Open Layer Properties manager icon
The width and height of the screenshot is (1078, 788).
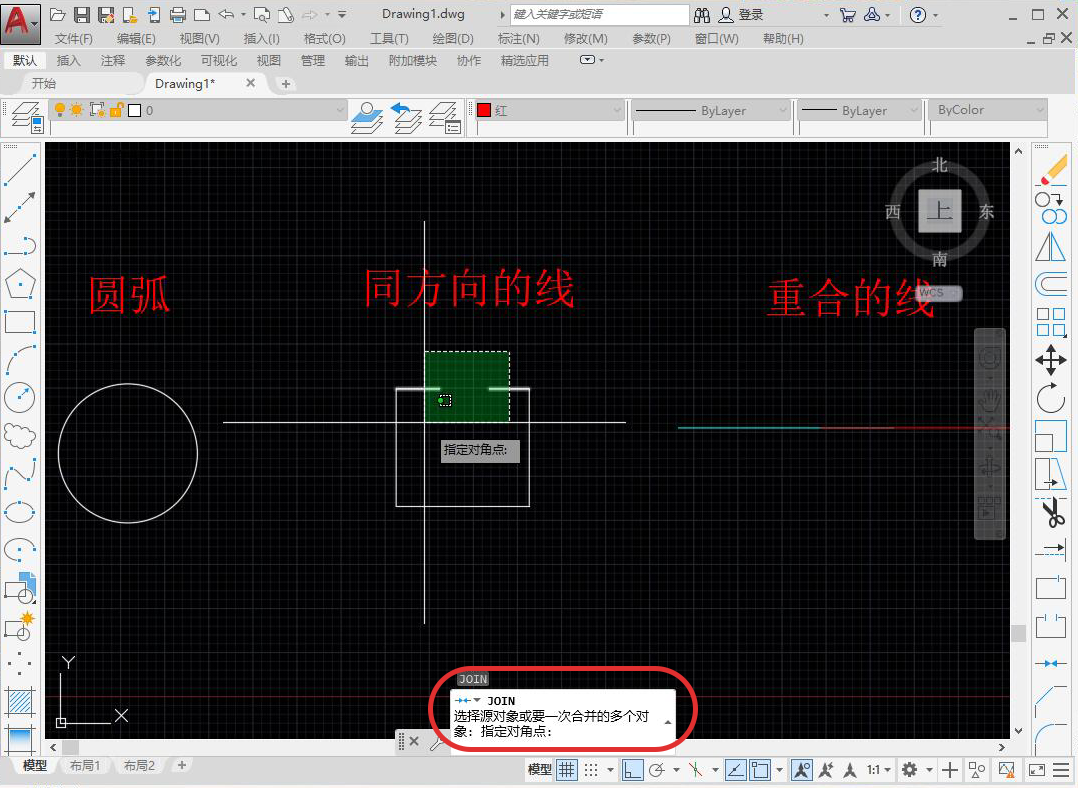[25, 117]
